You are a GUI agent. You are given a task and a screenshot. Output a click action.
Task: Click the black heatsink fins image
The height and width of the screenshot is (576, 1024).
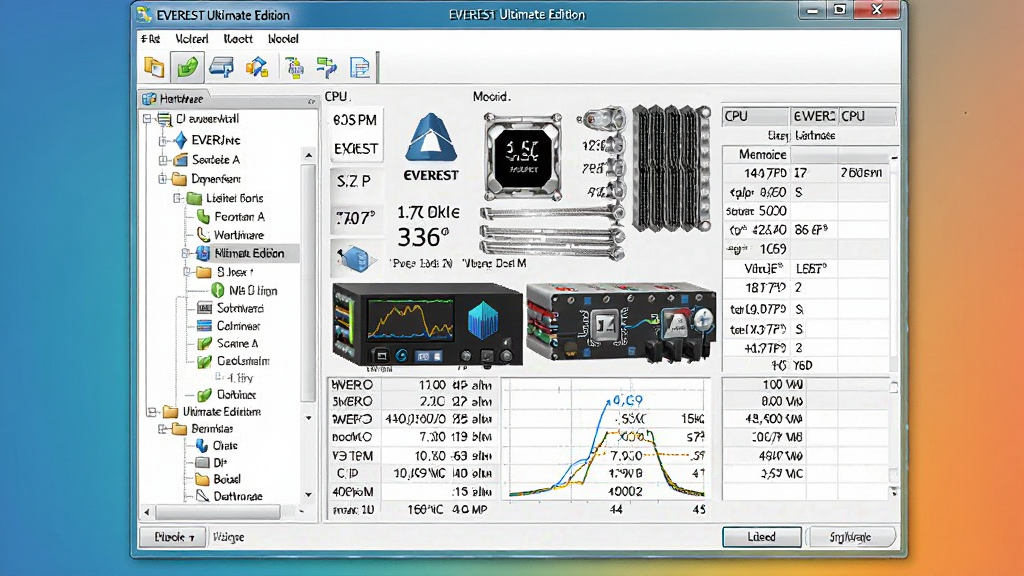click(x=671, y=168)
